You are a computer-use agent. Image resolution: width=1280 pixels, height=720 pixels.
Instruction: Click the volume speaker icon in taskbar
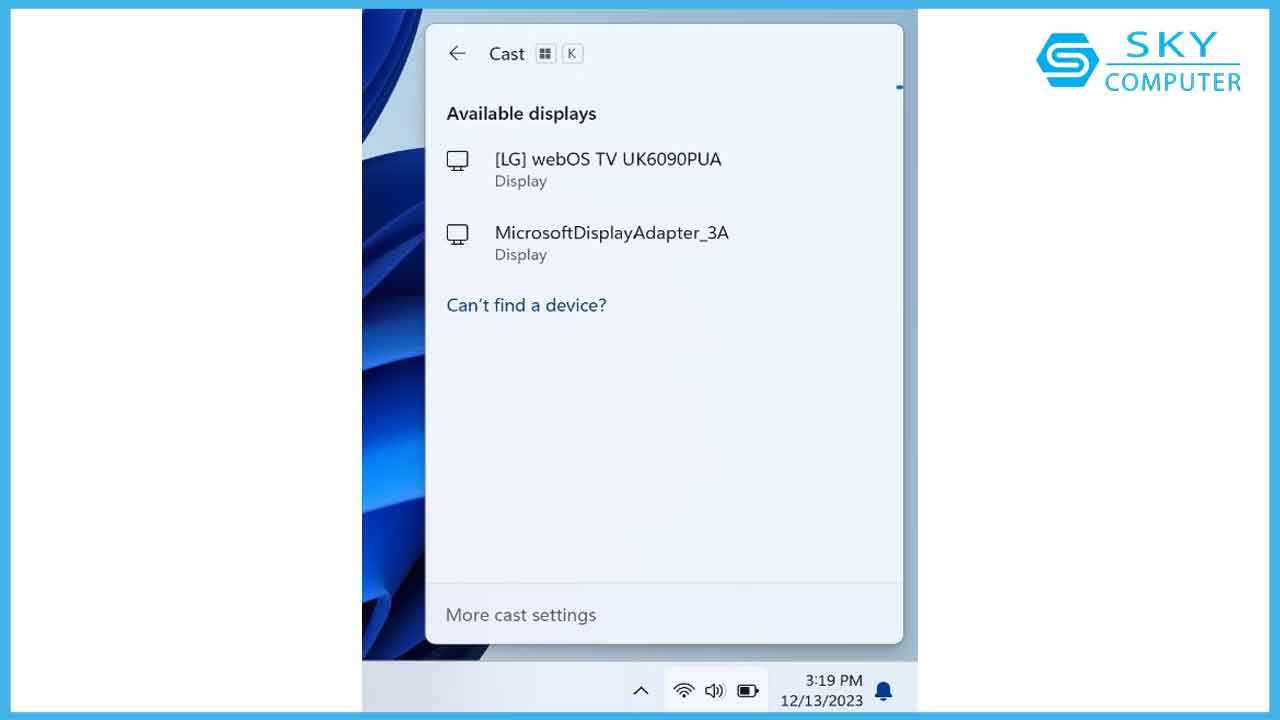click(714, 690)
